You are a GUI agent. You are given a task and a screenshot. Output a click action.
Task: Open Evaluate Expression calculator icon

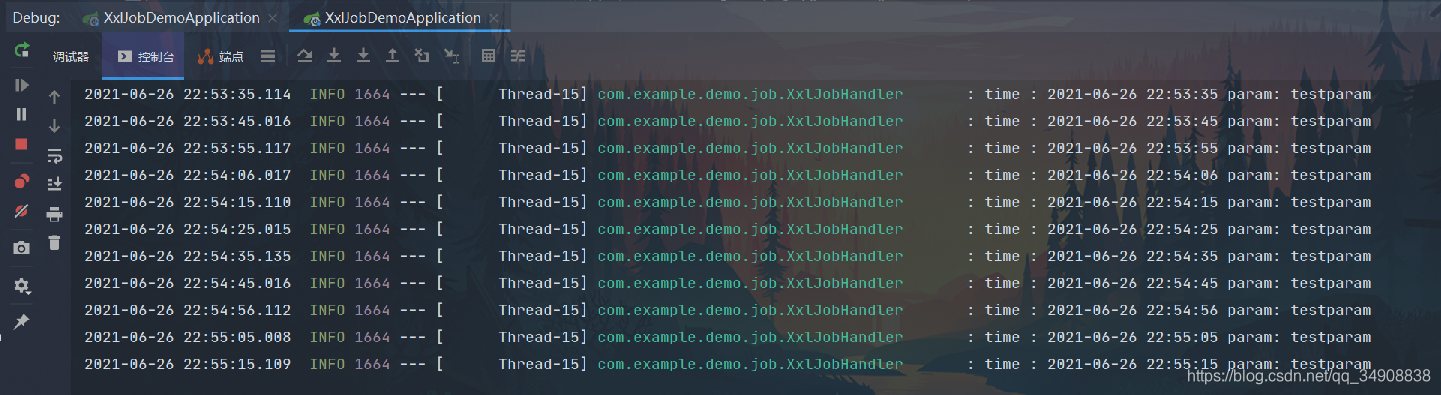click(489, 57)
